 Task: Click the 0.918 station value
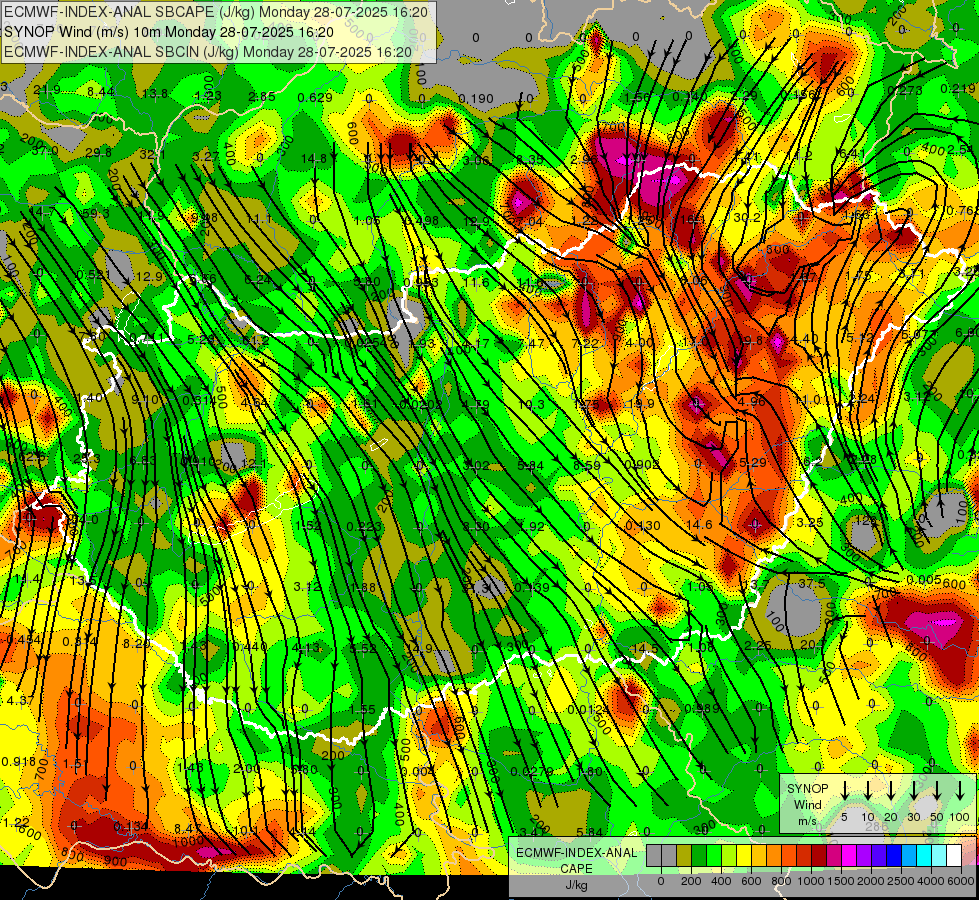[19, 762]
